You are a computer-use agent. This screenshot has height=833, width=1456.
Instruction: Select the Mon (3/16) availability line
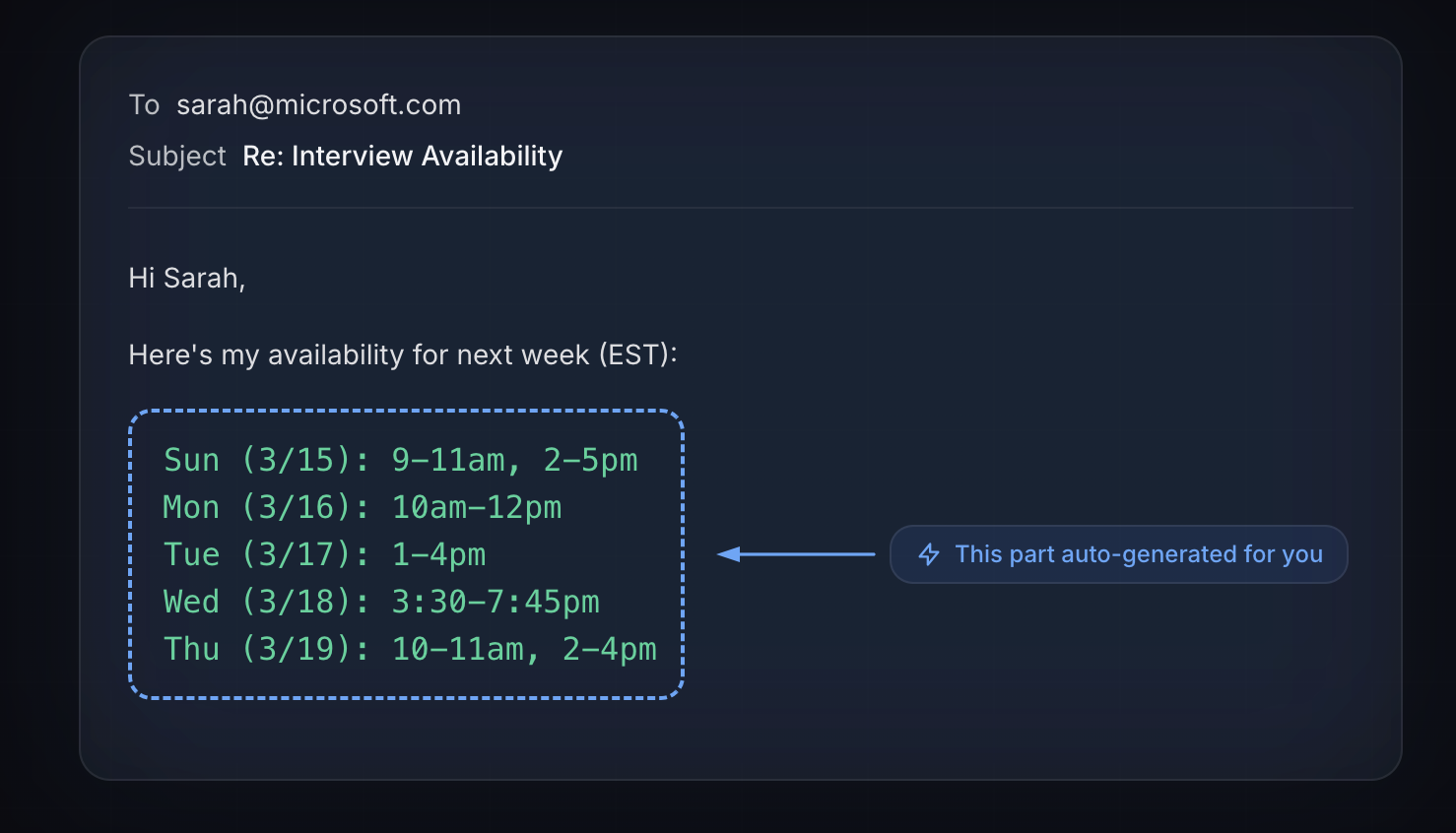coord(361,506)
